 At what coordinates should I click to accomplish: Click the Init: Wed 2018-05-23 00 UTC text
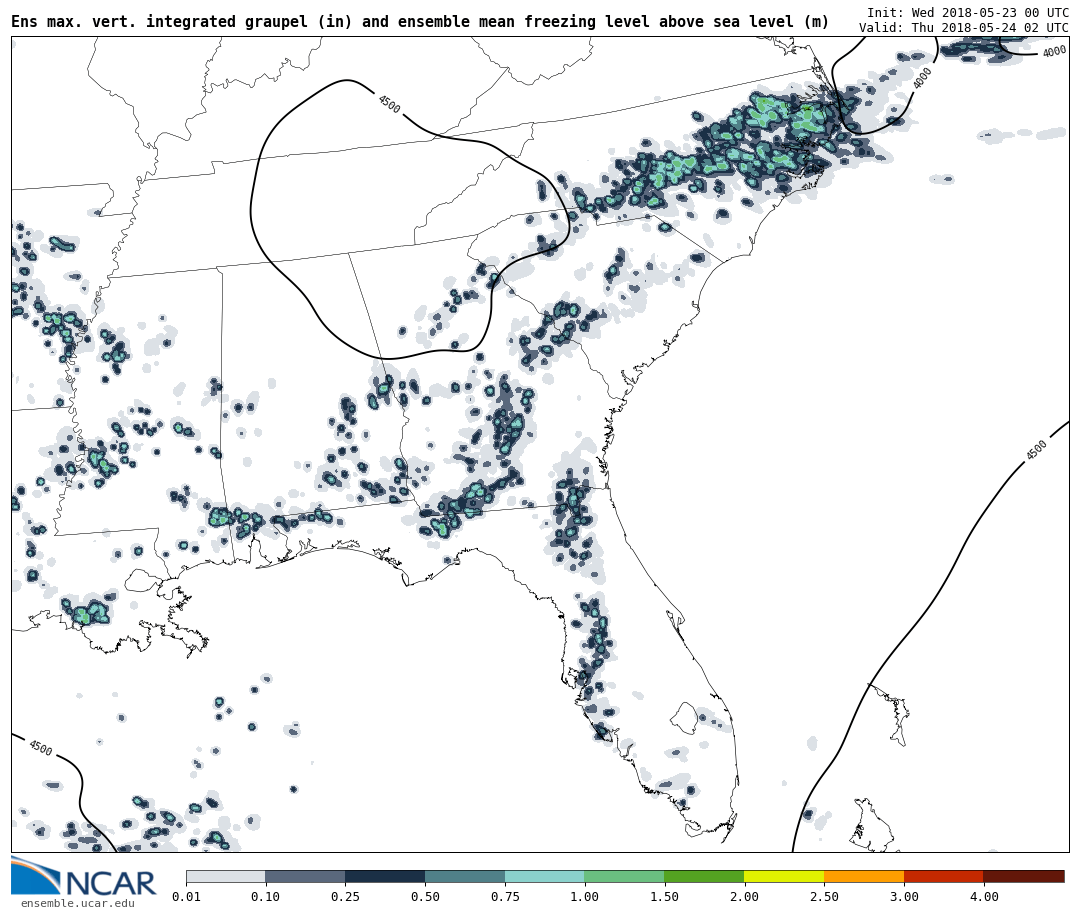pyautogui.click(x=967, y=13)
